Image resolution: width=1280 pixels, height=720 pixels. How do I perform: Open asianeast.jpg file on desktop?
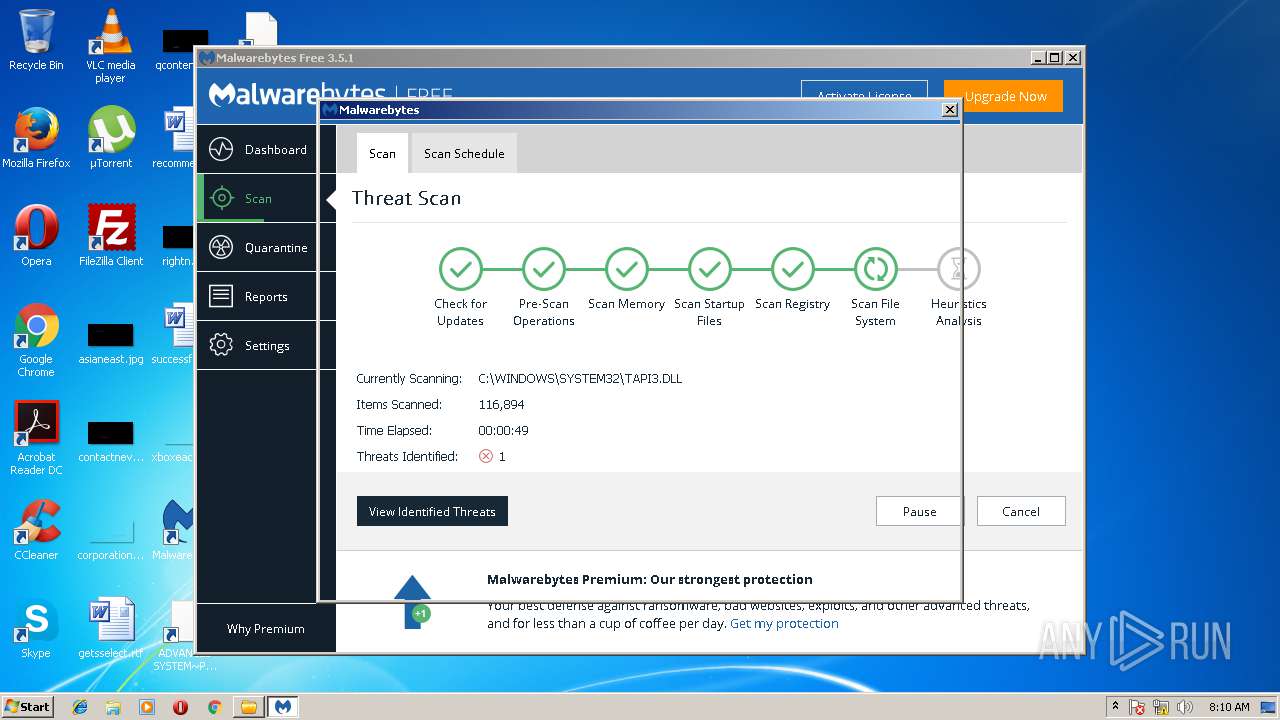pos(110,344)
